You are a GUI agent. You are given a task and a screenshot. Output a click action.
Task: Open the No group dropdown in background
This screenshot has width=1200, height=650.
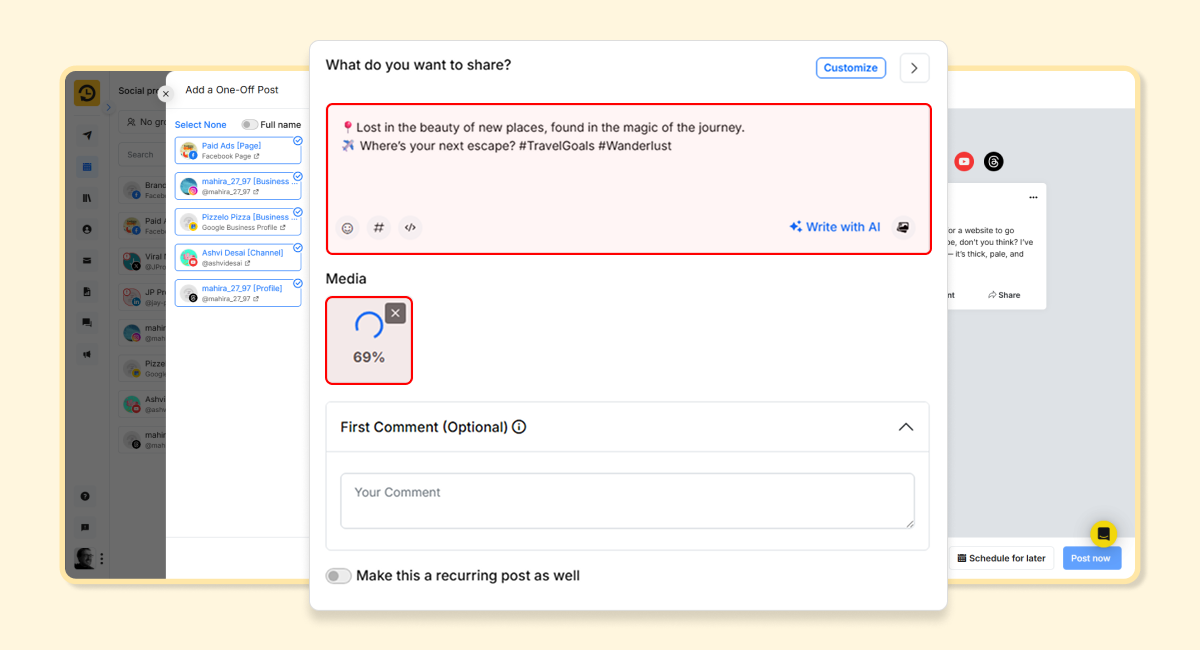click(142, 122)
